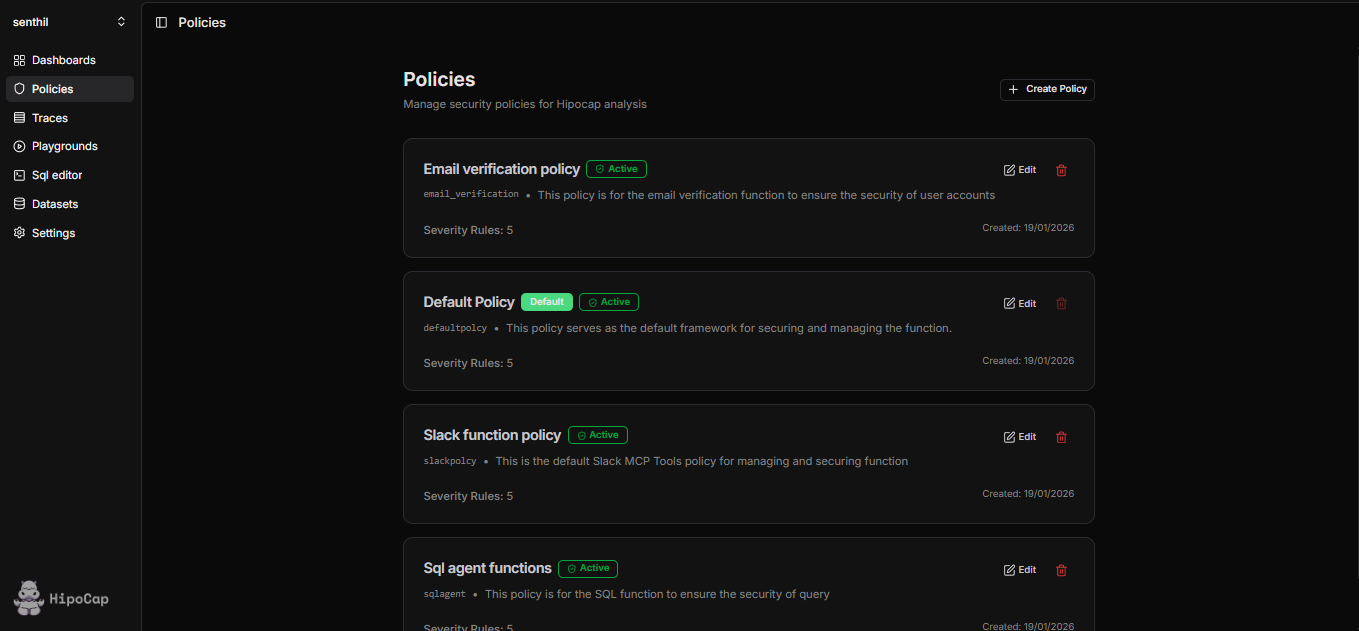This screenshot has height=631, width=1359.
Task: Open the senthil workspace switcher
Action: click(69, 22)
